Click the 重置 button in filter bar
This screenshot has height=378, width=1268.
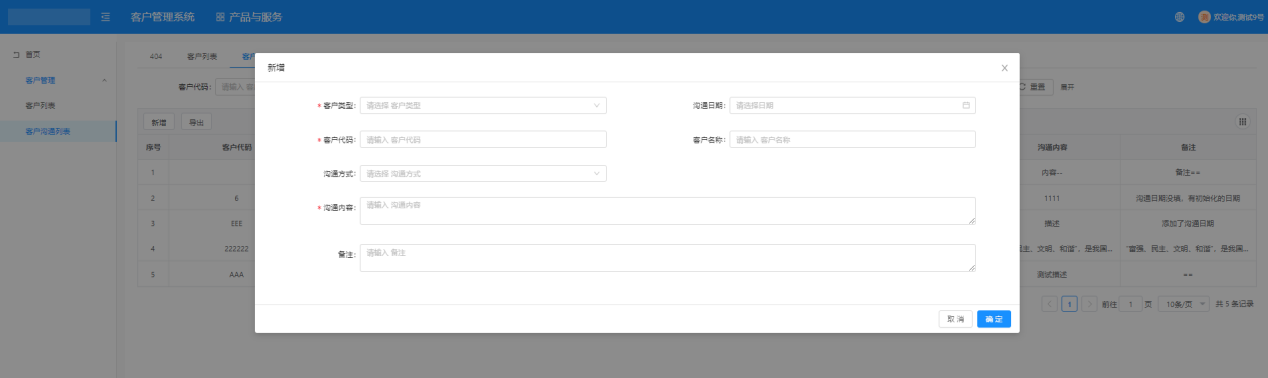tap(1035, 87)
